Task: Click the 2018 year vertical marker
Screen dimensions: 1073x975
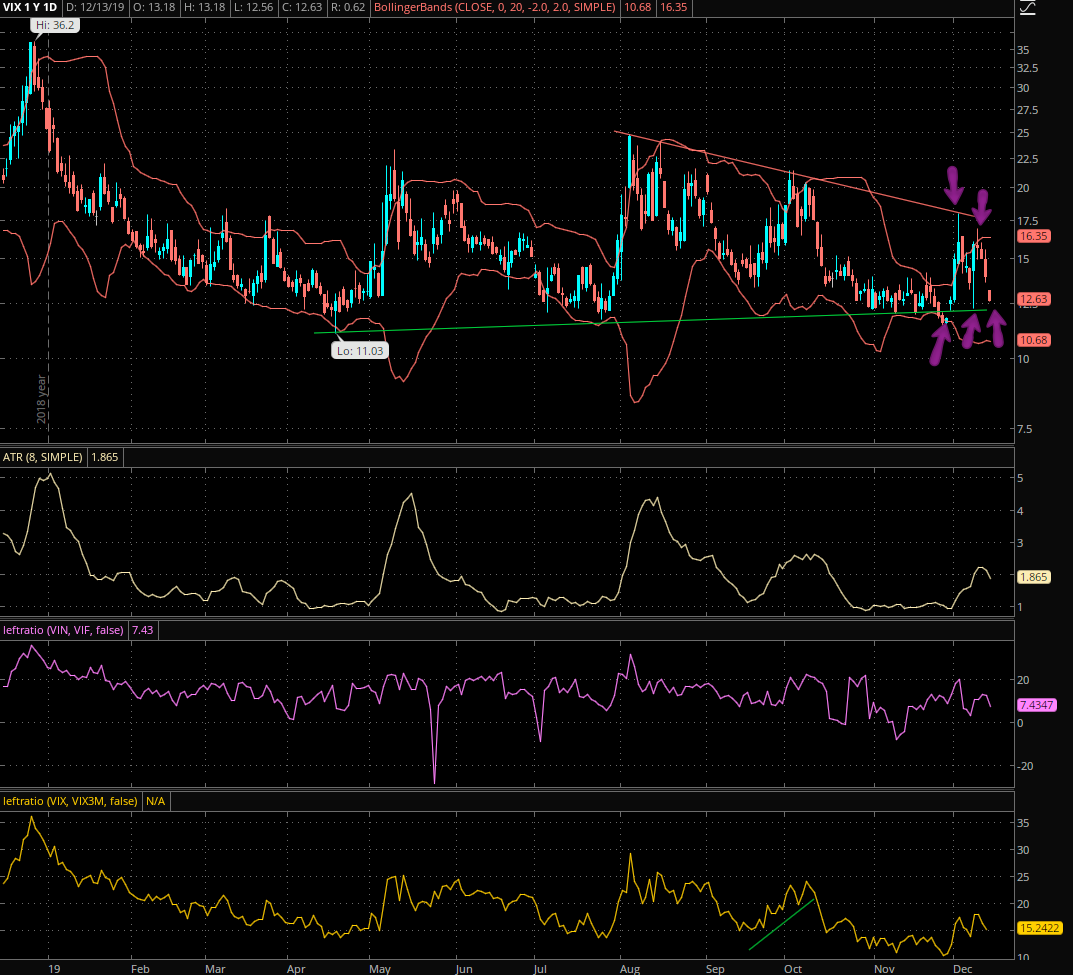Action: (x=42, y=400)
